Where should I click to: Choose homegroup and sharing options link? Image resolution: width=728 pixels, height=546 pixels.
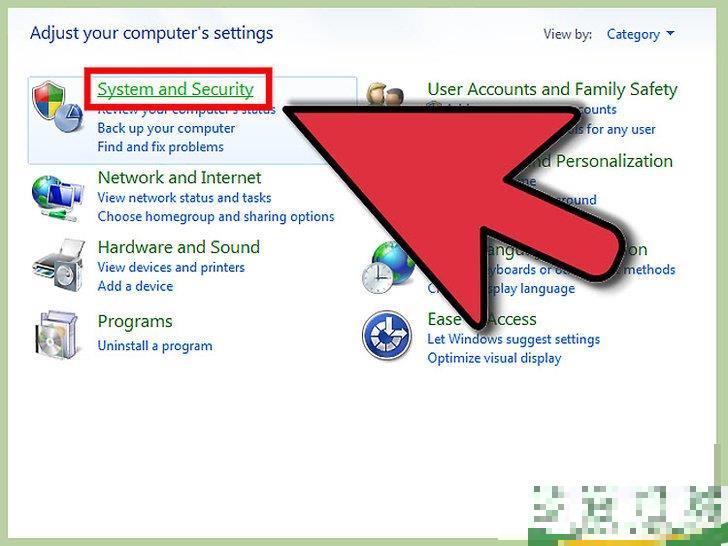[216, 216]
